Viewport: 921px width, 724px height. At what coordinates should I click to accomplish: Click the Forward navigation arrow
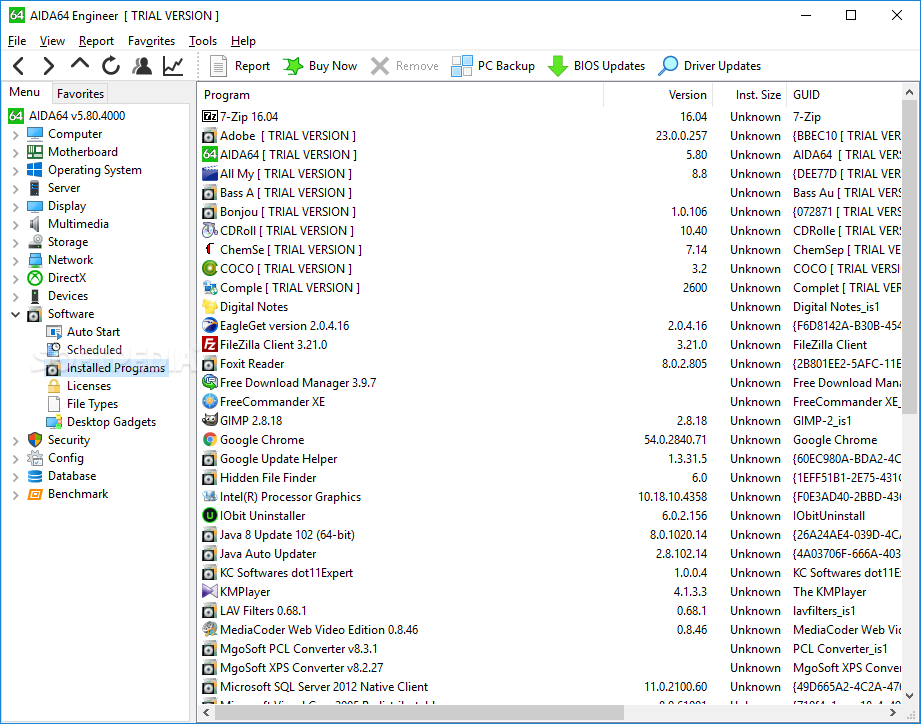point(49,66)
